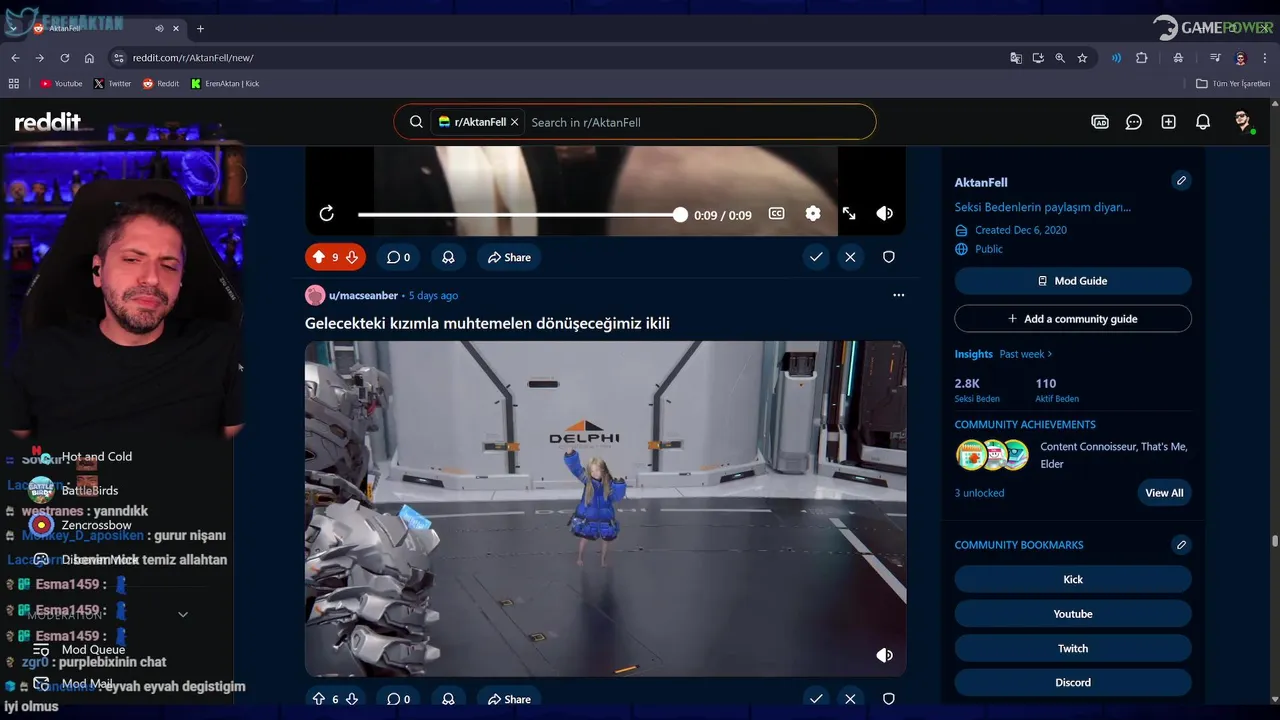Screen dimensions: 1280x720
Task: Open the post's three-dot overflow menu
Action: click(898, 295)
